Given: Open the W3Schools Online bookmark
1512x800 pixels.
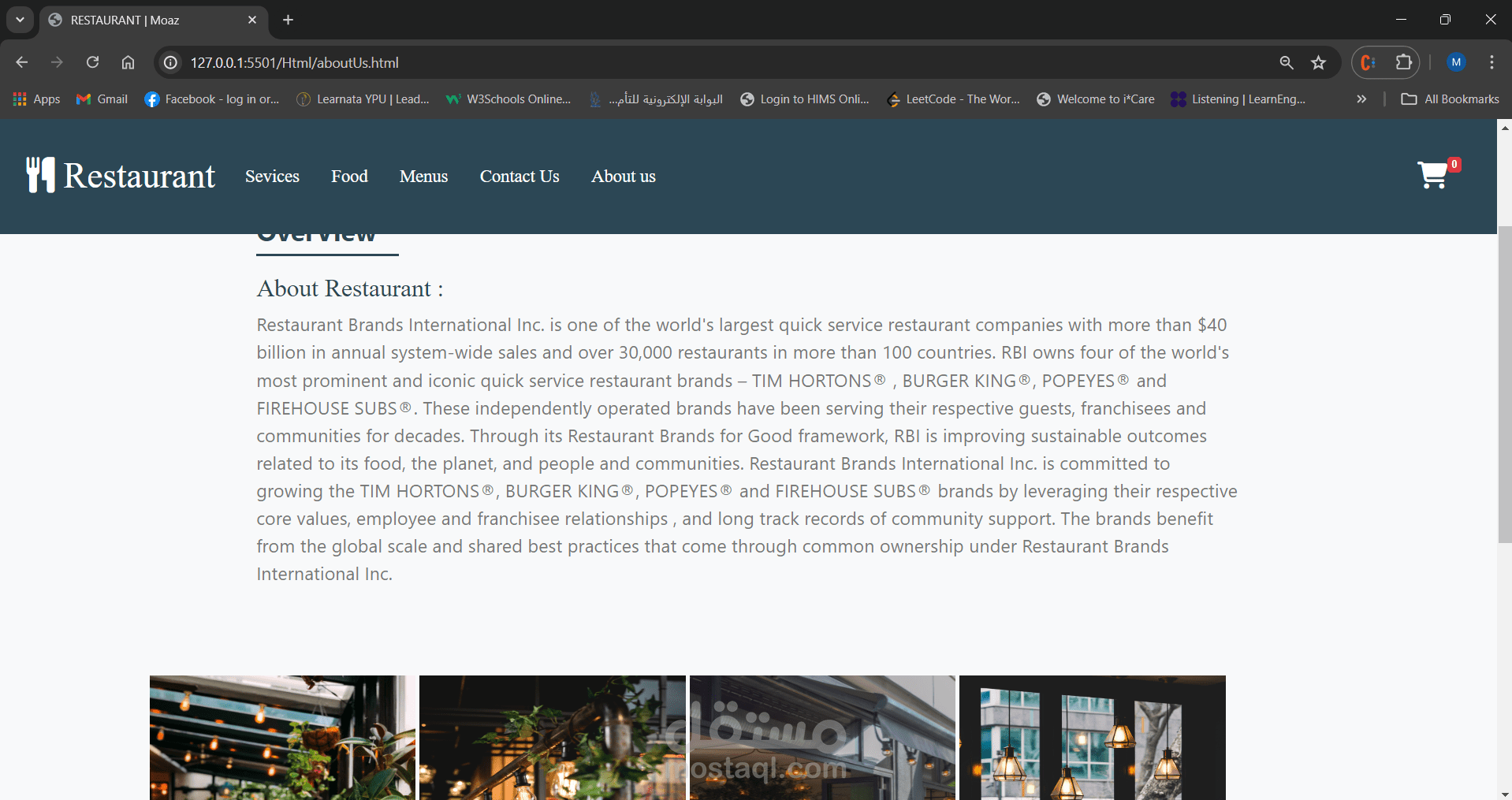Looking at the screenshot, I should [508, 99].
